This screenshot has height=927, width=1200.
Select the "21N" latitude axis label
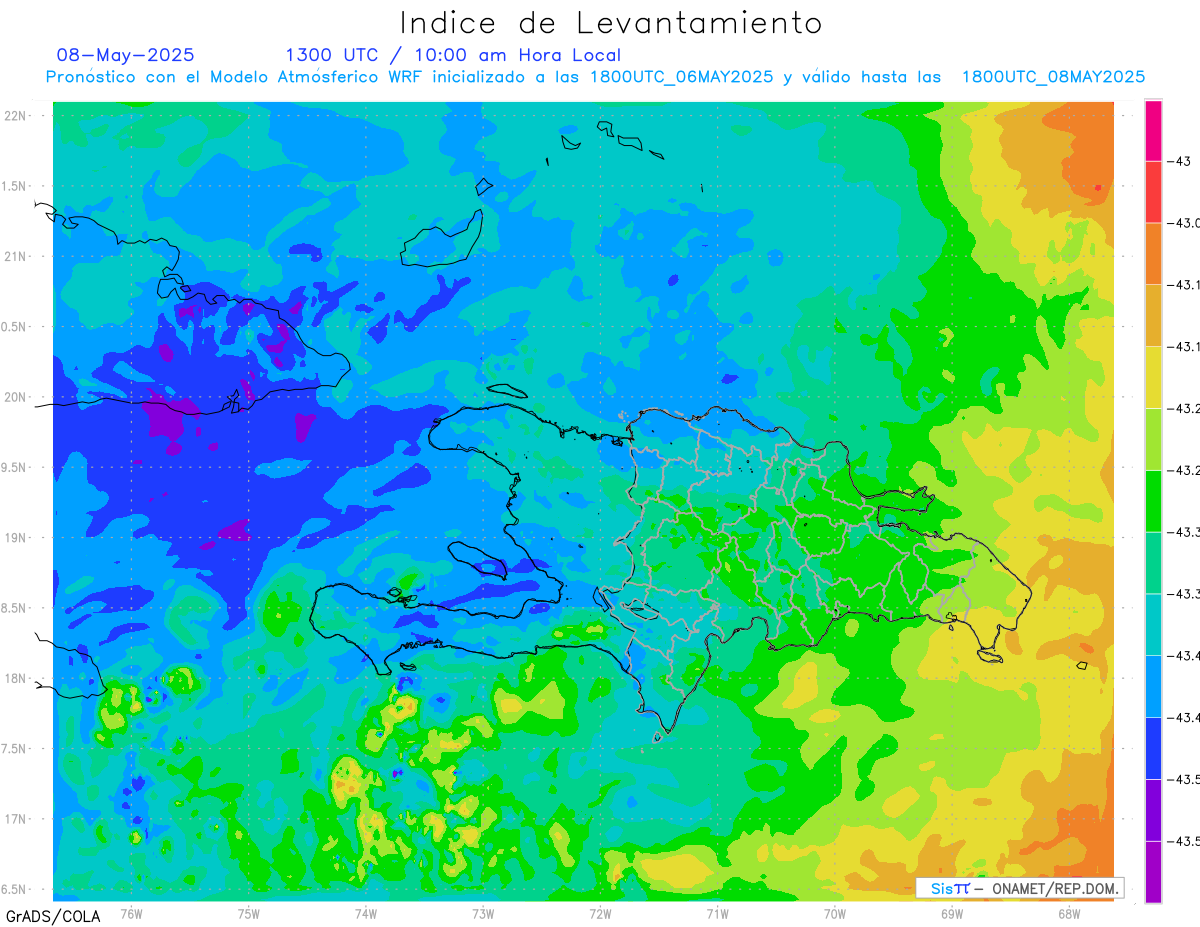click(16, 257)
